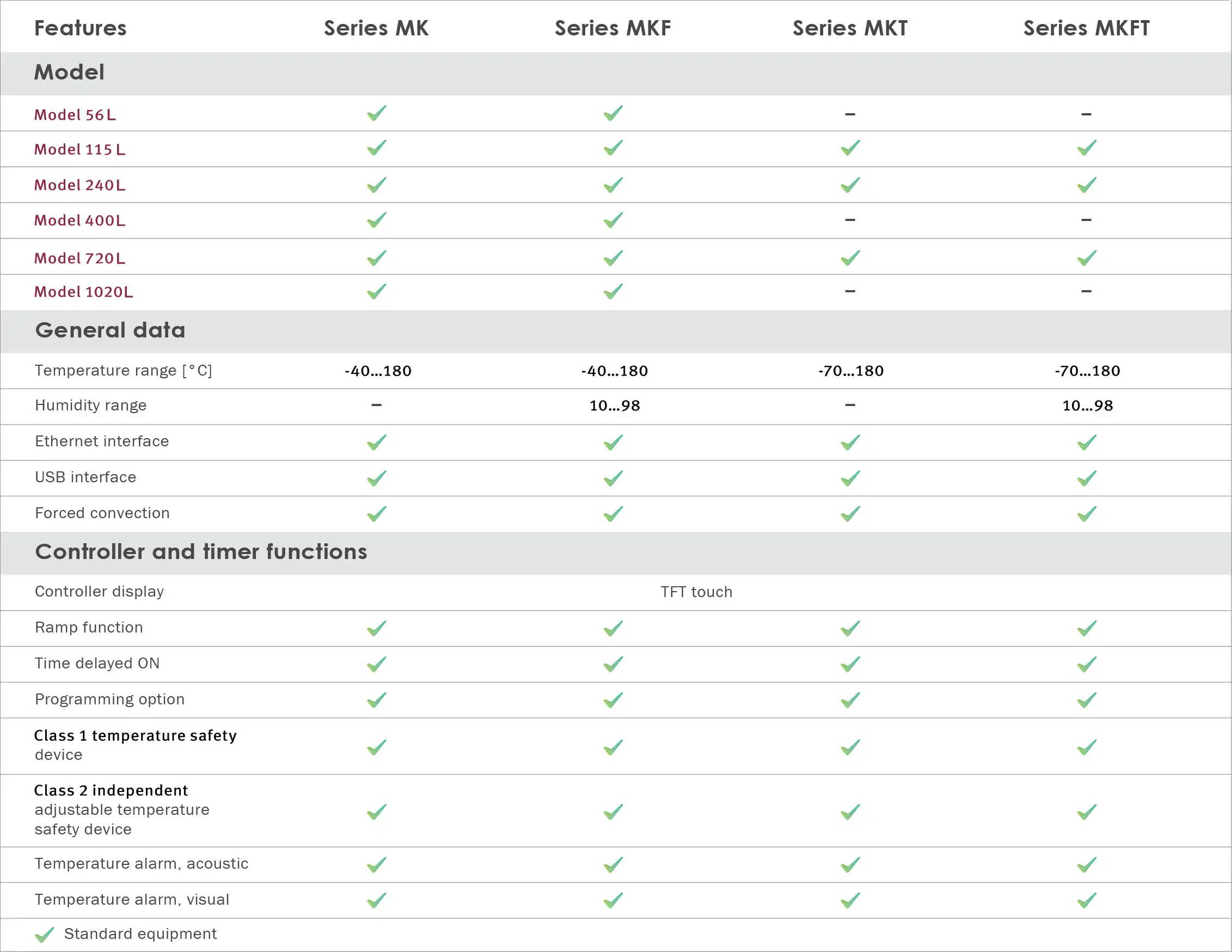1232x952 pixels.
Task: Click the Model 1020L dash under Series MKT
Action: [x=850, y=292]
